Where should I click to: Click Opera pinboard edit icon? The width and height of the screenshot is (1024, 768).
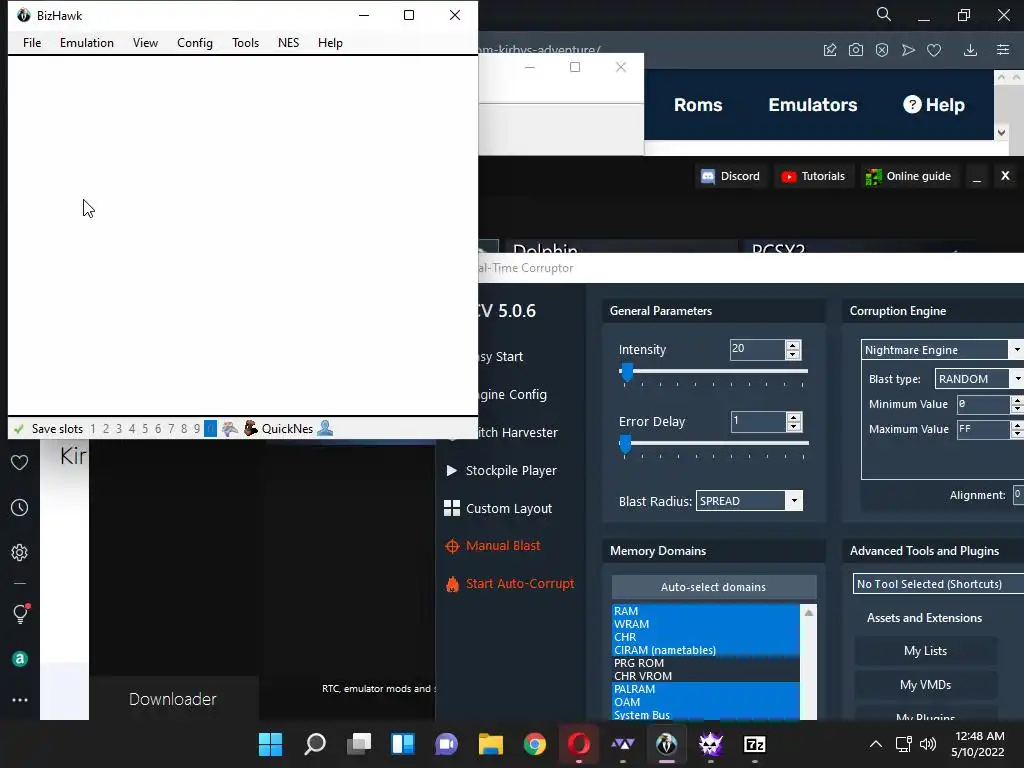pyautogui.click(x=829, y=50)
